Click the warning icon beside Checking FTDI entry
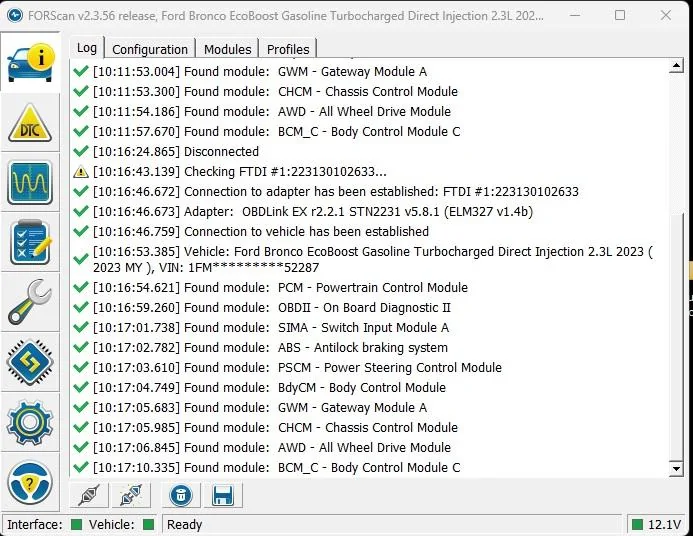693x536 pixels. [x=80, y=171]
